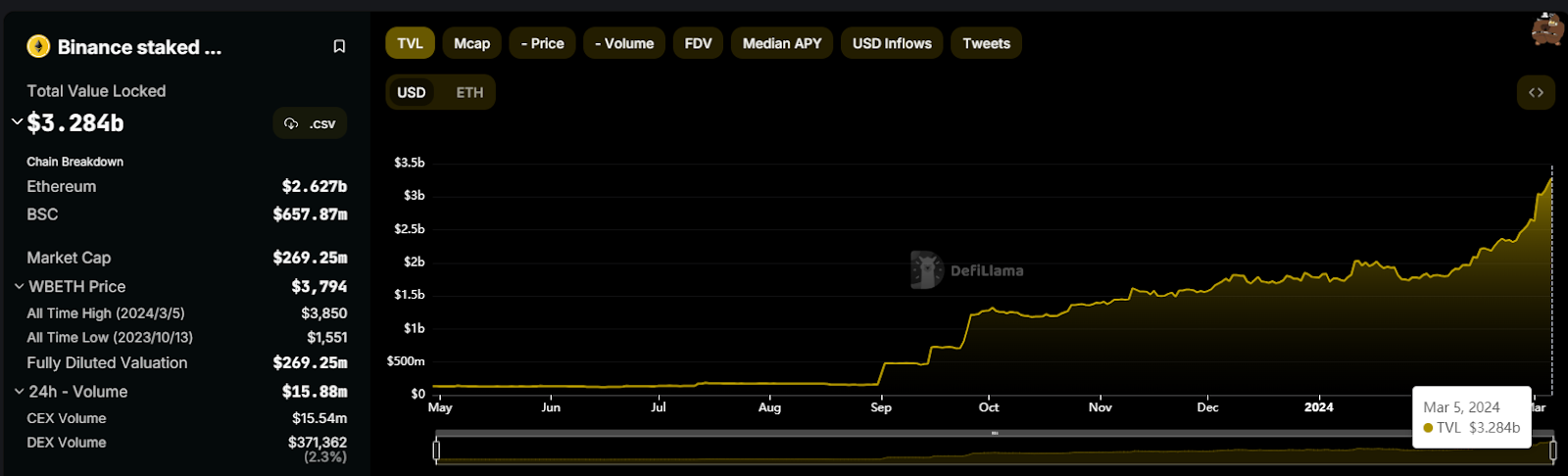The image size is (1568, 476).
Task: Open the embed chart code icon
Action: 1536,92
